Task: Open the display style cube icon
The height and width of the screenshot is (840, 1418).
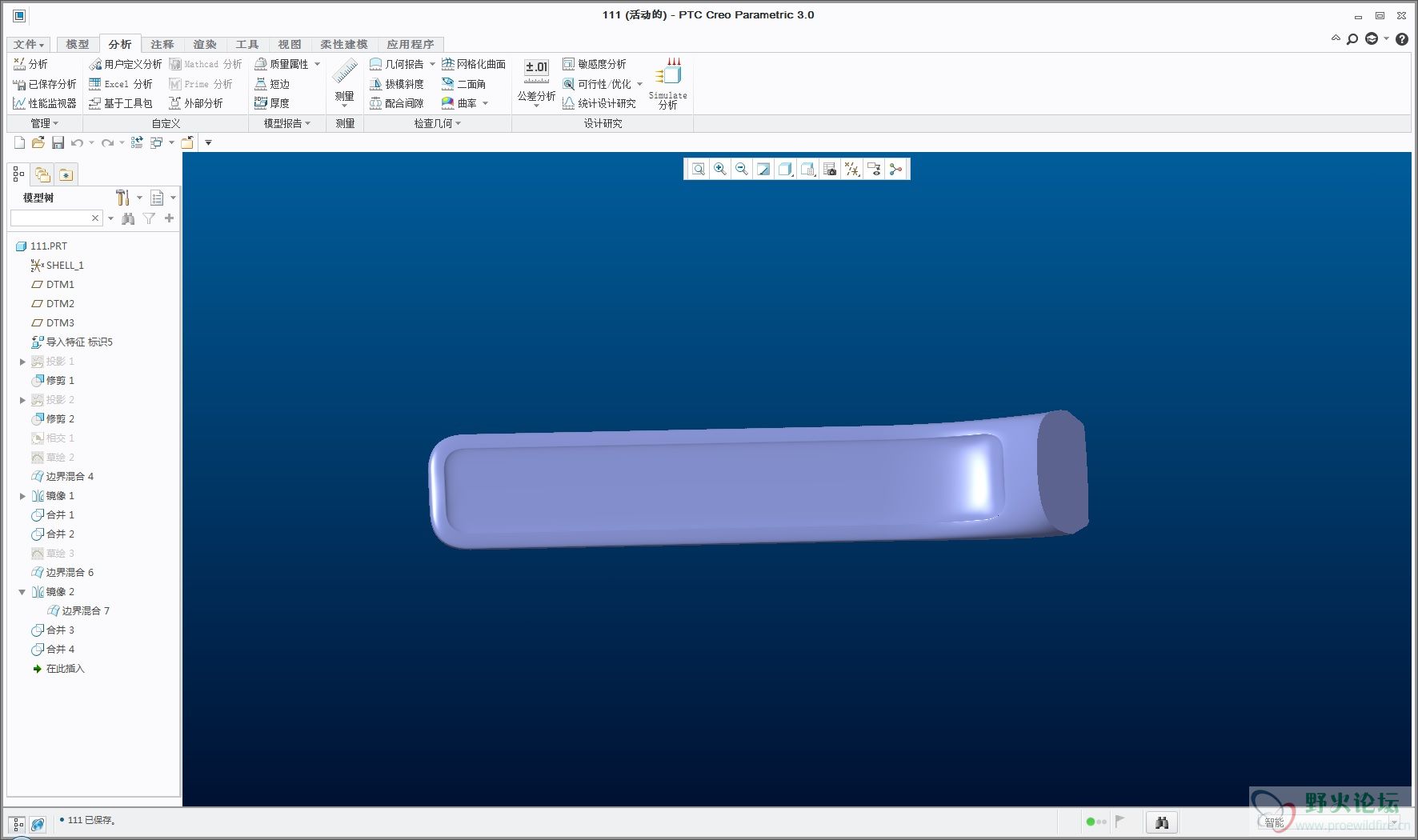Action: 786,169
